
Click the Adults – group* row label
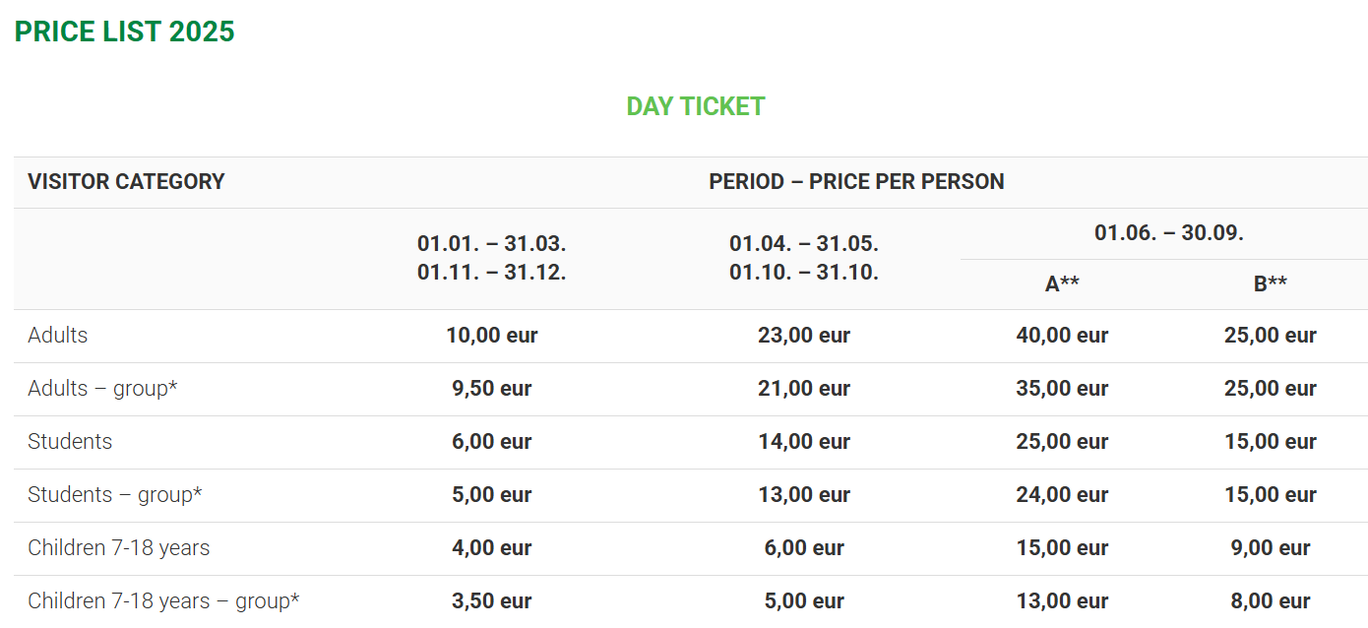(x=102, y=388)
